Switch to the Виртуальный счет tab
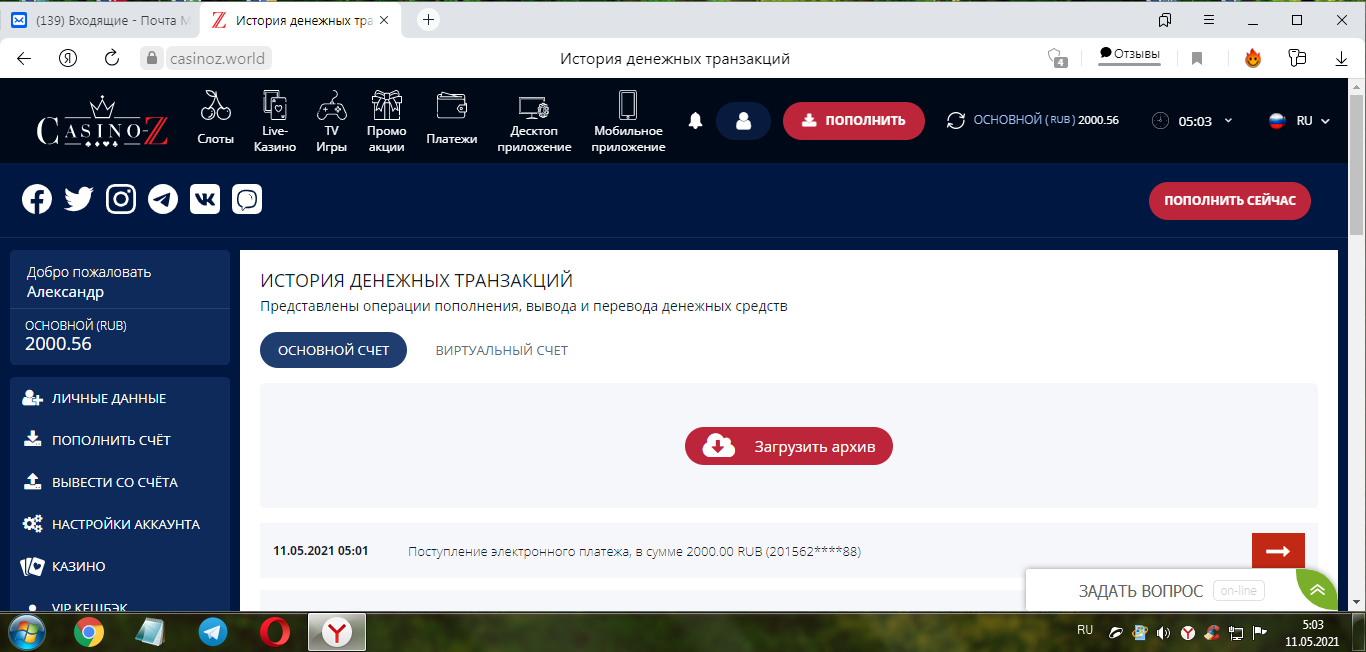Image resolution: width=1366 pixels, height=652 pixels. pos(501,351)
